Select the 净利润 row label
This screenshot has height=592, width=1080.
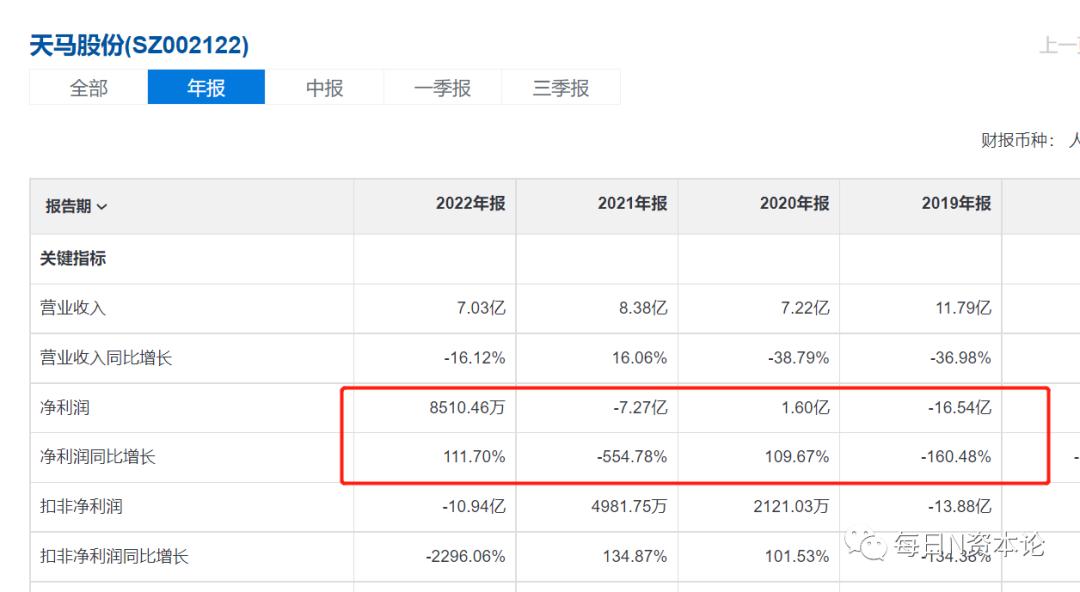coord(64,408)
